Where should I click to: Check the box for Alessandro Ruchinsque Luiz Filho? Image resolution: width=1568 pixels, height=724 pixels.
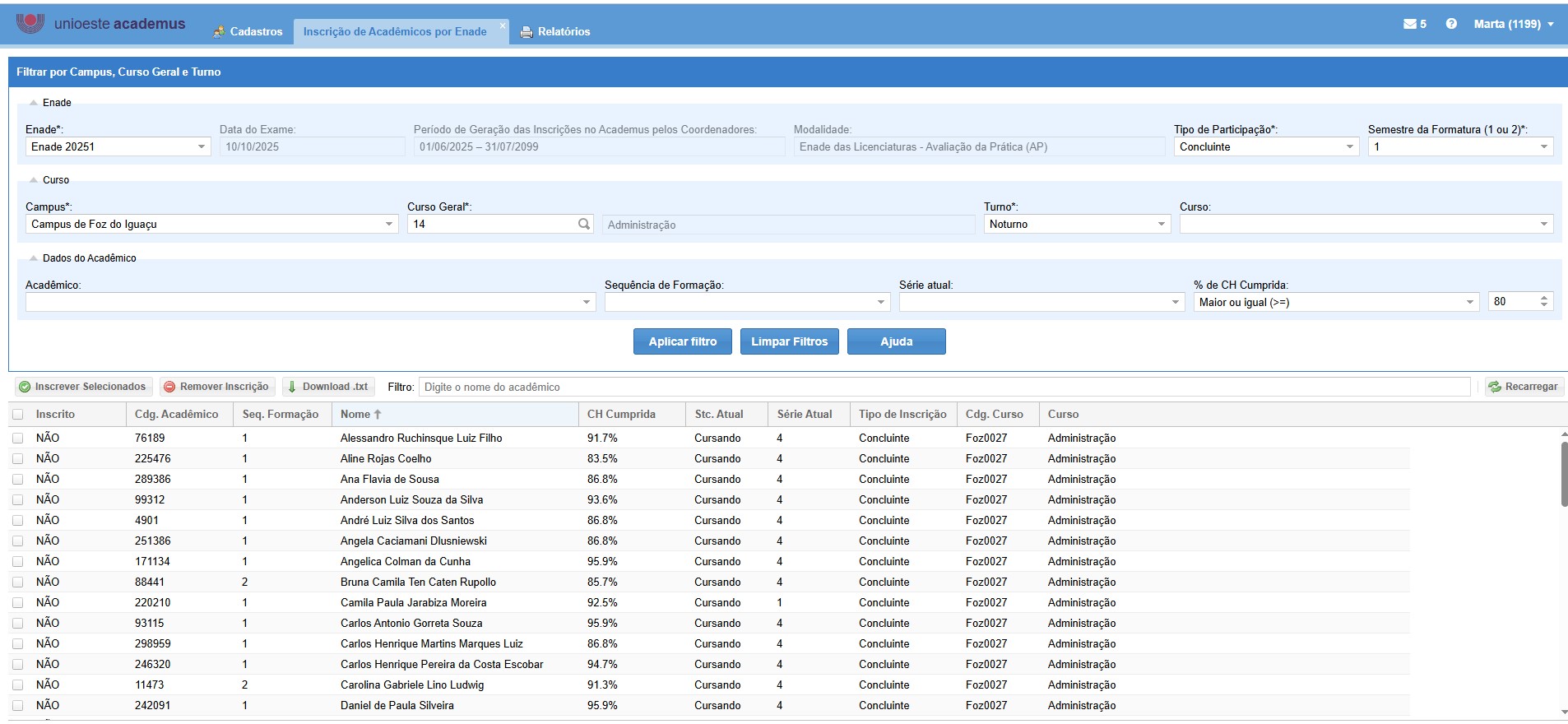[x=18, y=439]
